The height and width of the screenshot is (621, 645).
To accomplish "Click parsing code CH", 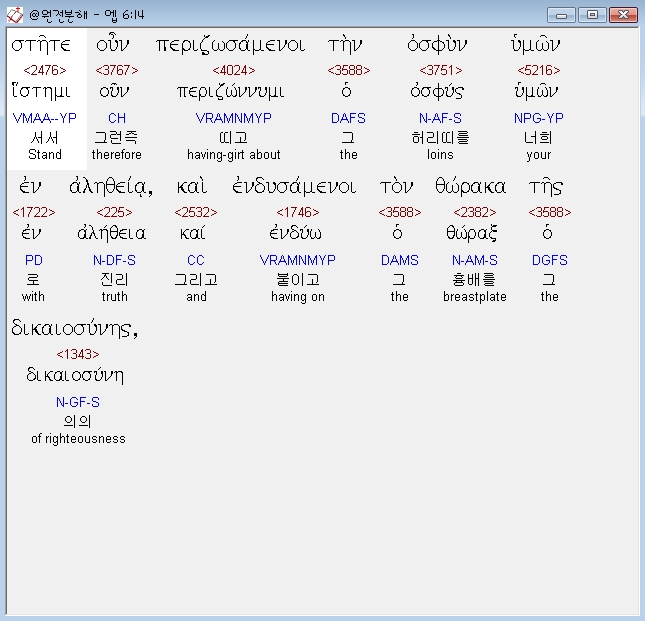I will click(117, 118).
